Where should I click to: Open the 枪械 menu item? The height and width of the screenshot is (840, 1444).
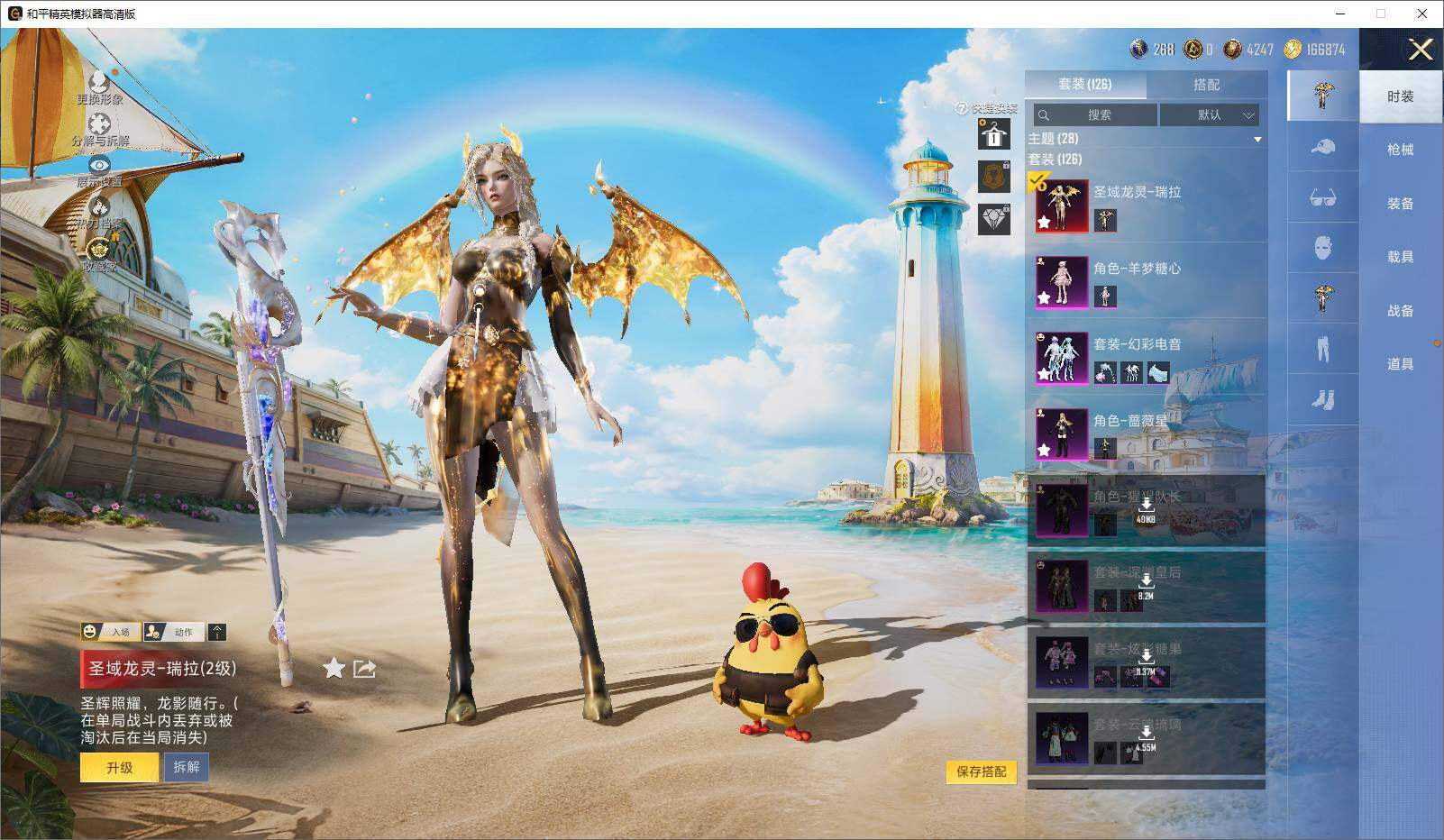1400,150
